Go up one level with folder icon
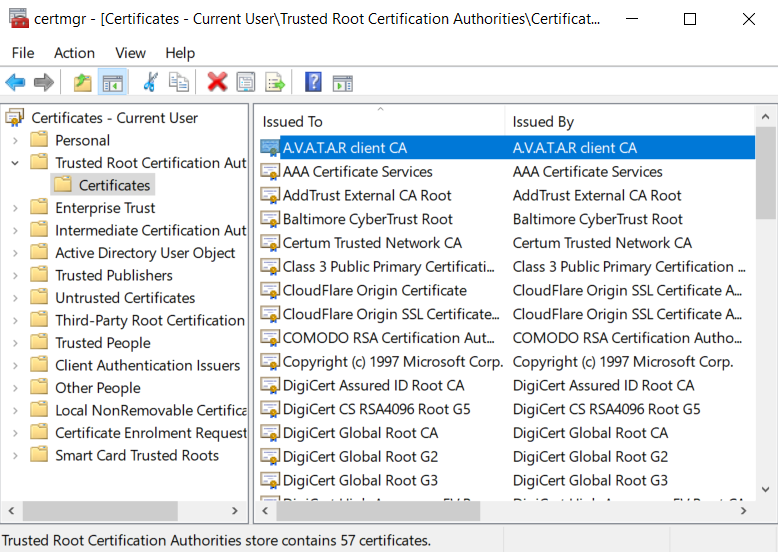 pos(83,82)
